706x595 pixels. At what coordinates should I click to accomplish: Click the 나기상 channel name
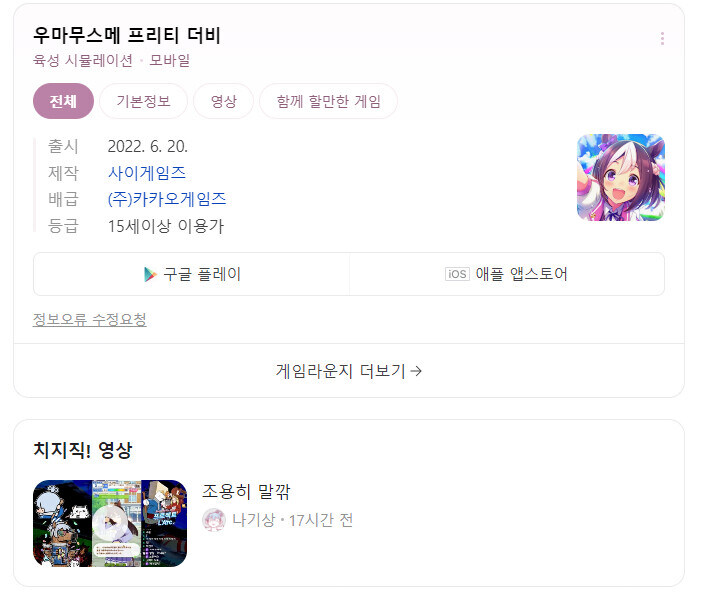point(253,520)
